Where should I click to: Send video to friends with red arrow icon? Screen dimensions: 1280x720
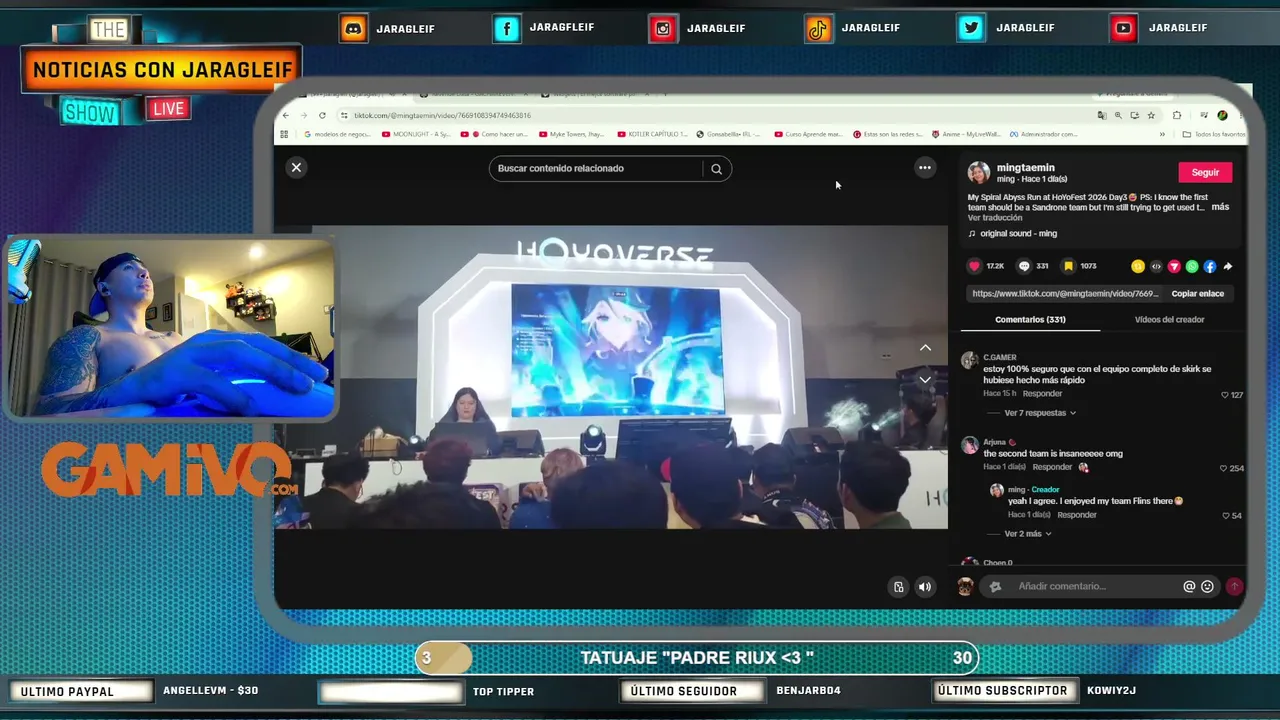coord(1174,266)
